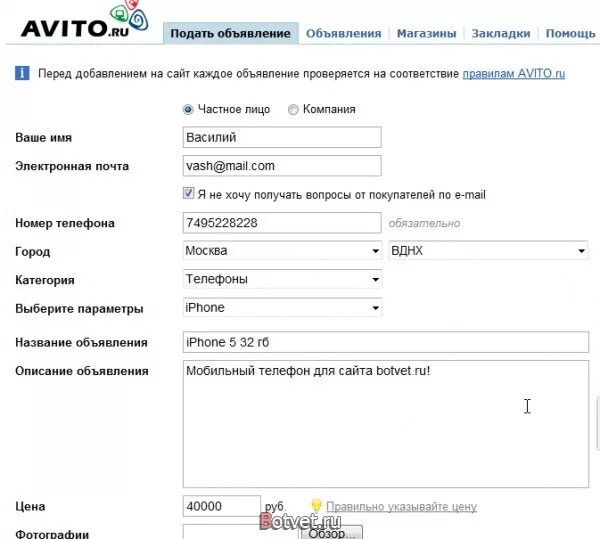The image size is (600, 539).
Task: Click the руб. currency text
Action: 275,506
